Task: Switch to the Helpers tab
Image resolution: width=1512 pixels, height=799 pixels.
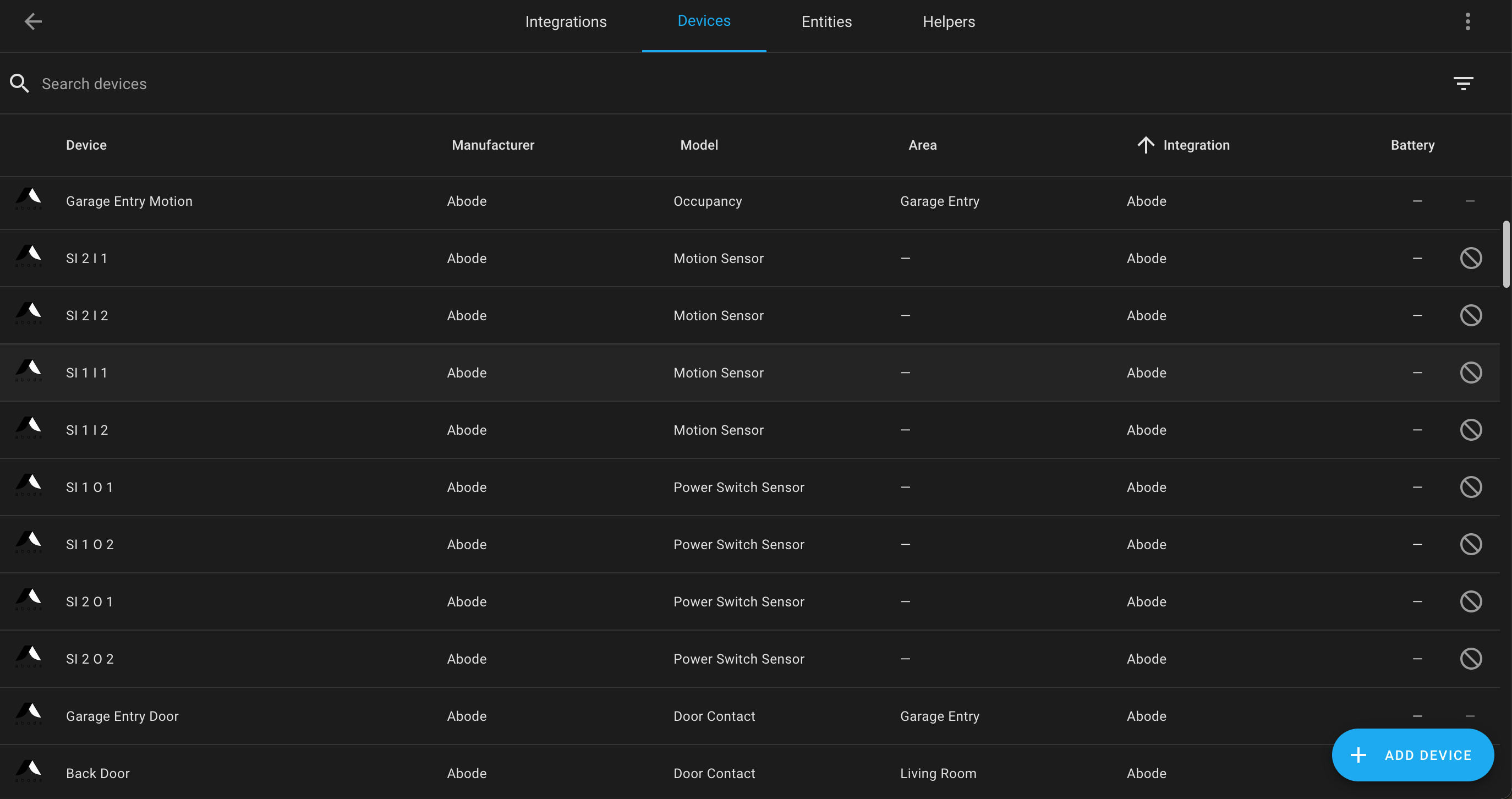Action: 949,21
